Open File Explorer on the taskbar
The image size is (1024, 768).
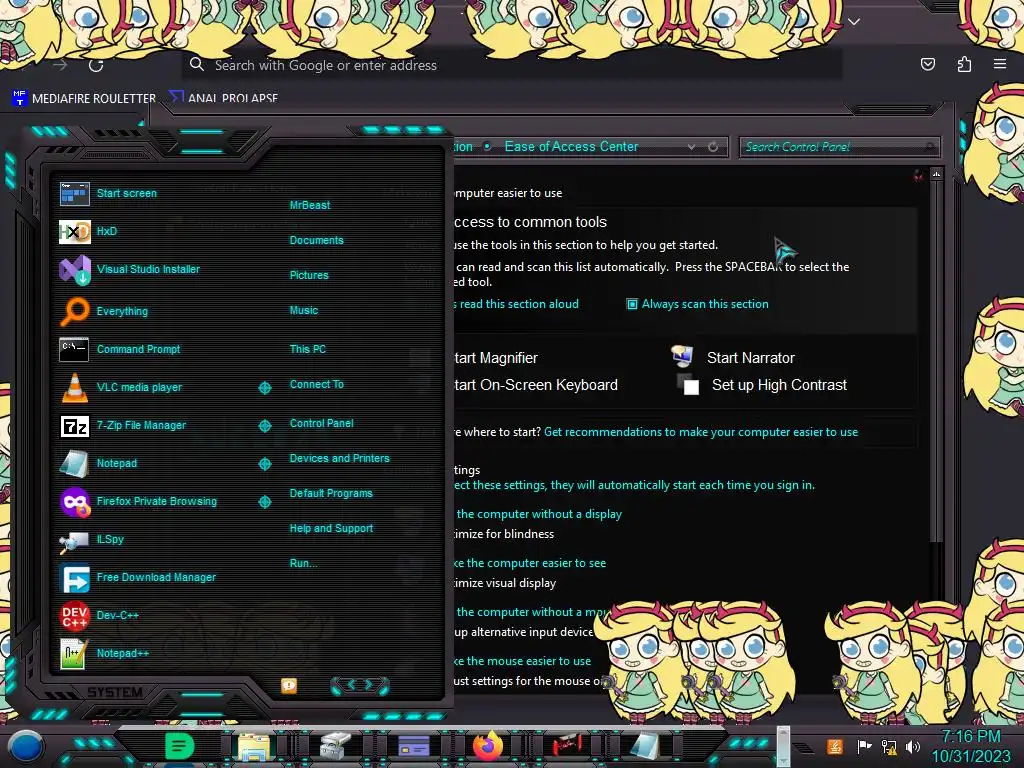(254, 746)
